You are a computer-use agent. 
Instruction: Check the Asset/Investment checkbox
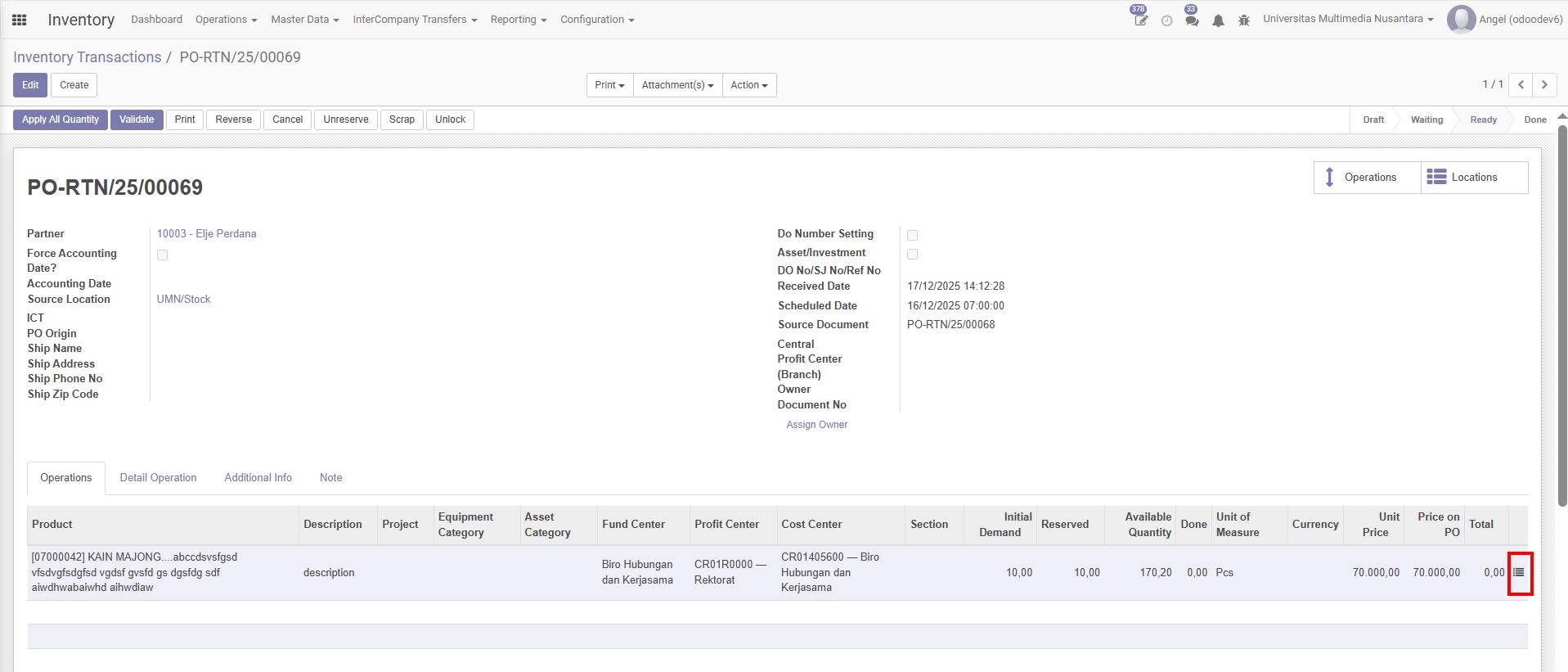[x=913, y=255]
